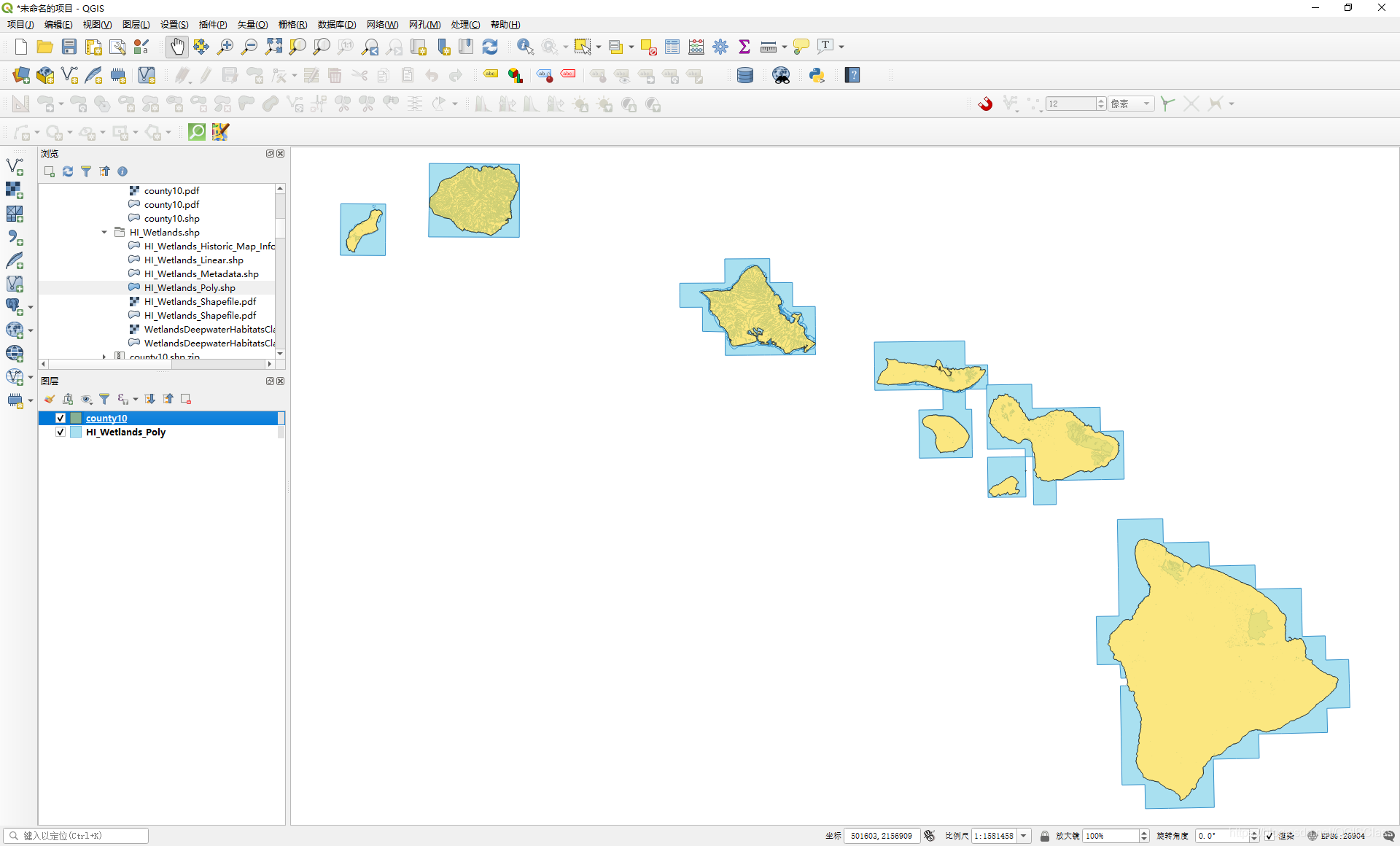Click the HI_Wetlands_Poly layer color swatch
The width and height of the screenshot is (1400, 846).
76,432
